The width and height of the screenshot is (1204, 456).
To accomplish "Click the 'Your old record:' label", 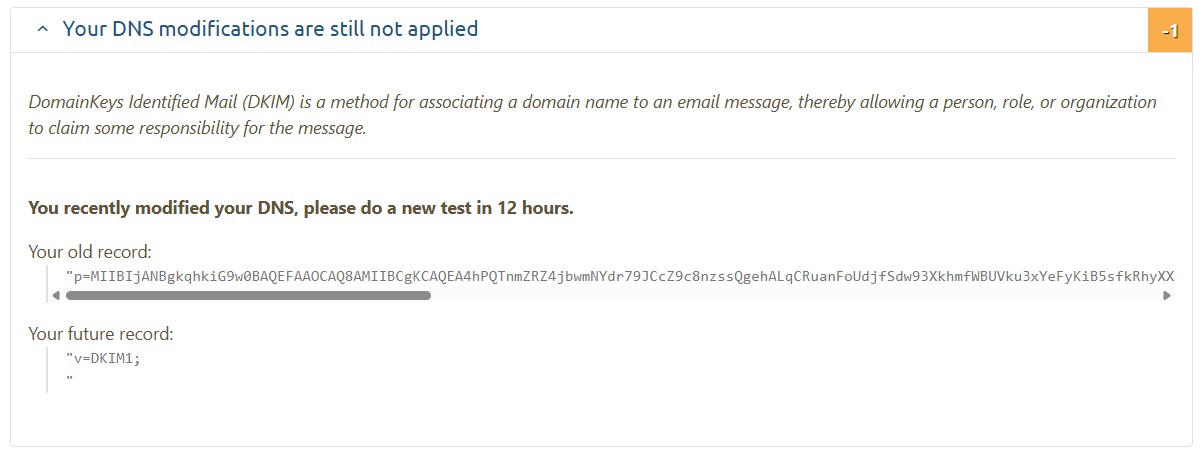I will pyautogui.click(x=90, y=252).
